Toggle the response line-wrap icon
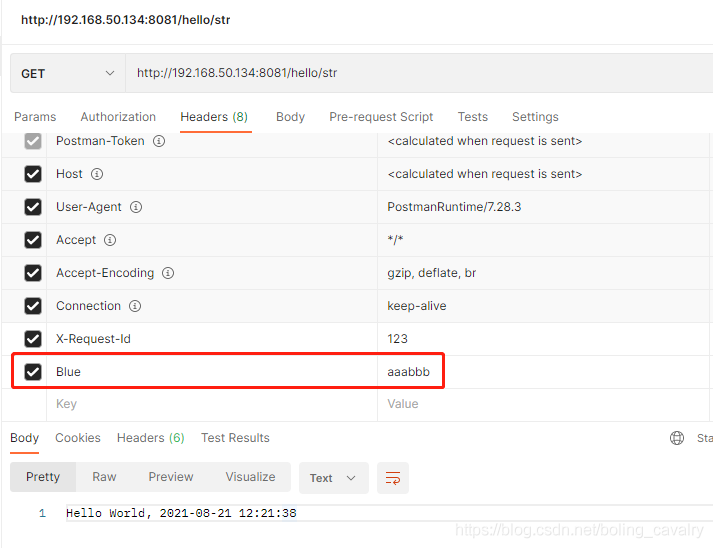The width and height of the screenshot is (713, 548). (393, 478)
